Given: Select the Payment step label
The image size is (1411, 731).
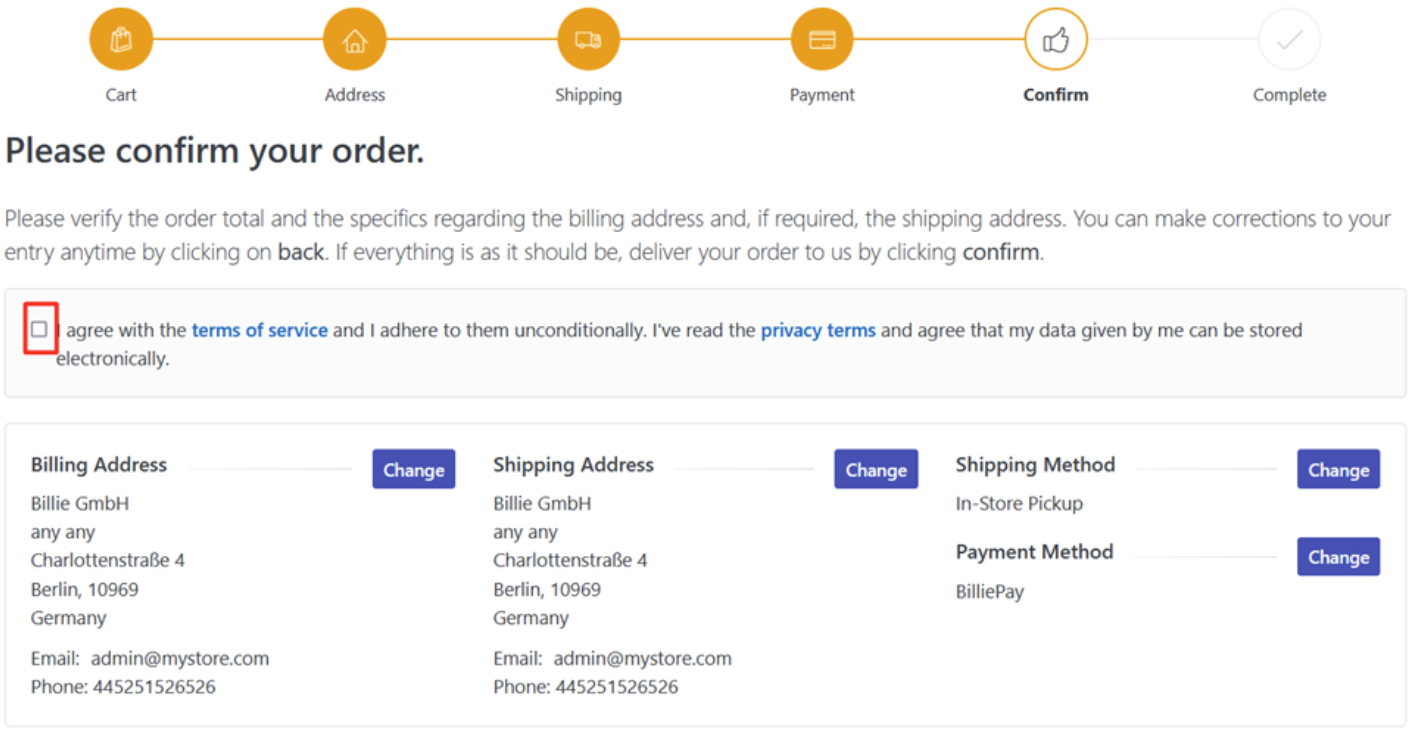Looking at the screenshot, I should coord(822,95).
